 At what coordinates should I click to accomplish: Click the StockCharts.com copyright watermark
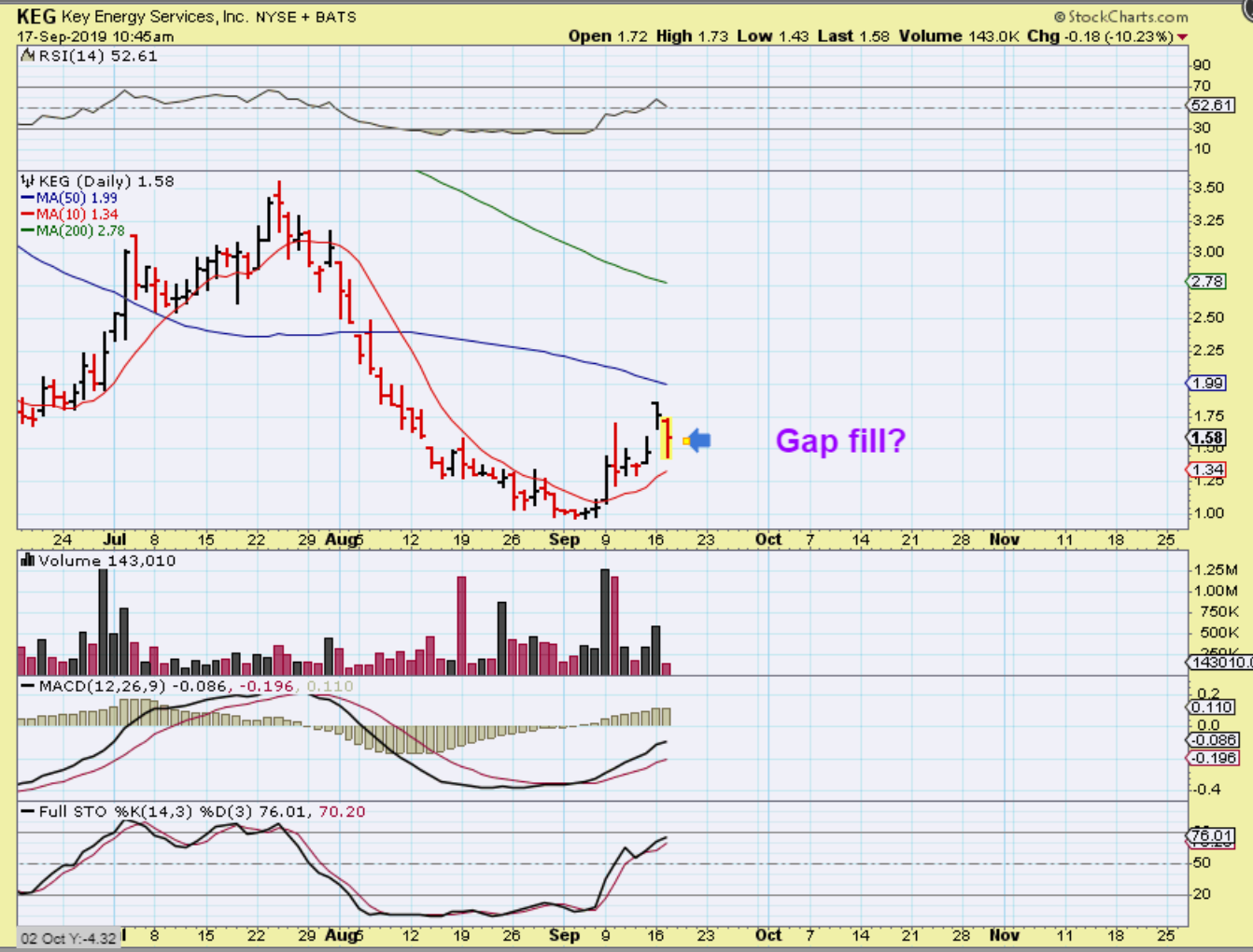click(x=1120, y=17)
